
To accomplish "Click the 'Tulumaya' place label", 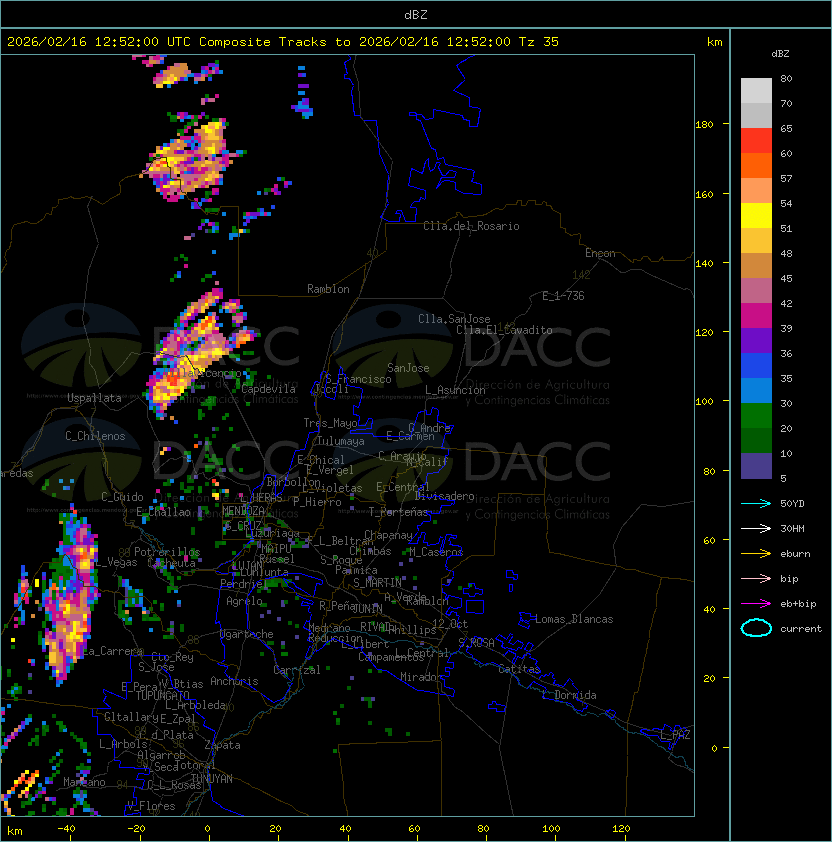I will pos(341,441).
